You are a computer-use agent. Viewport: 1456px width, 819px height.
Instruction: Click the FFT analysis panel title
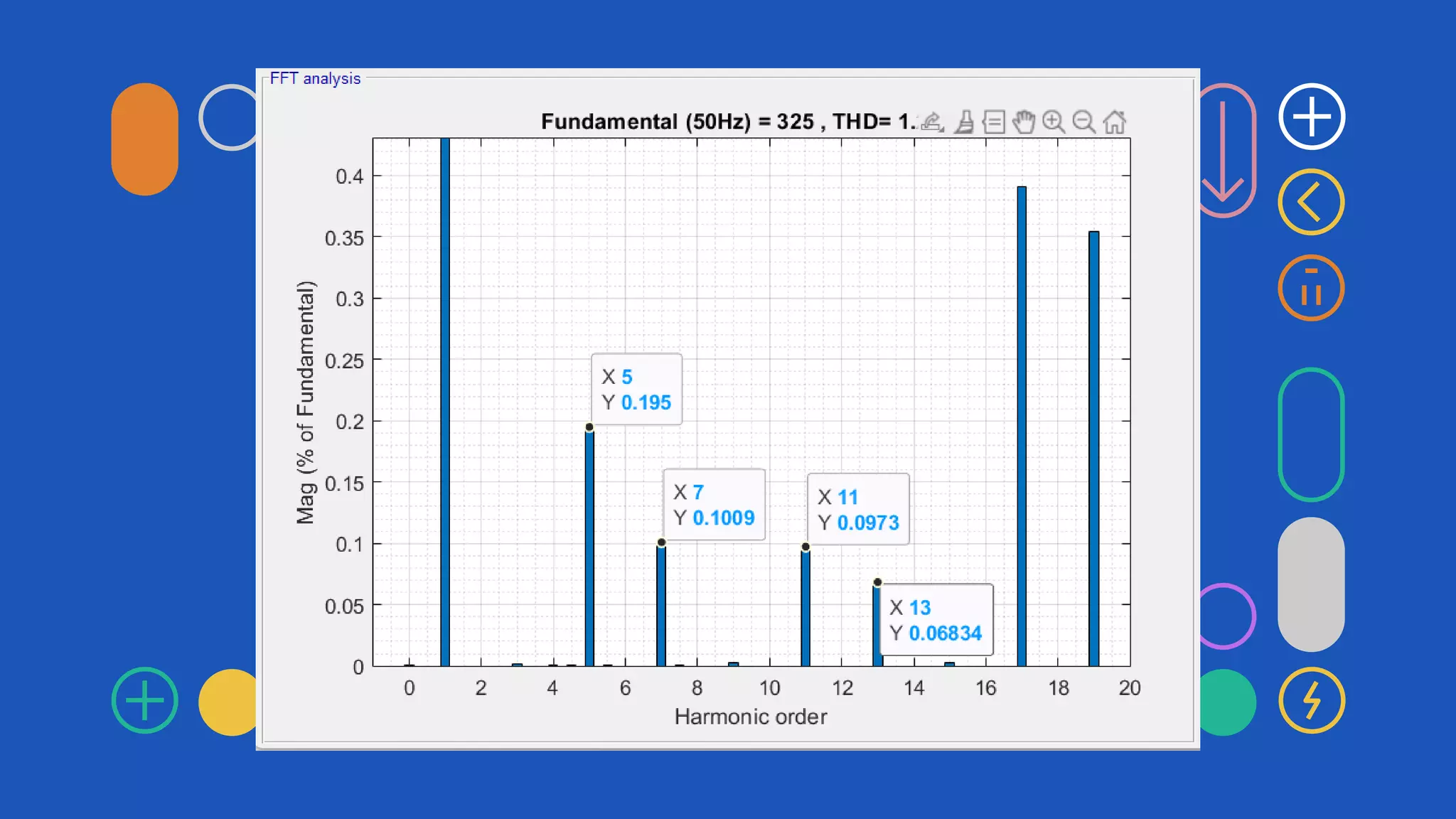(315, 79)
